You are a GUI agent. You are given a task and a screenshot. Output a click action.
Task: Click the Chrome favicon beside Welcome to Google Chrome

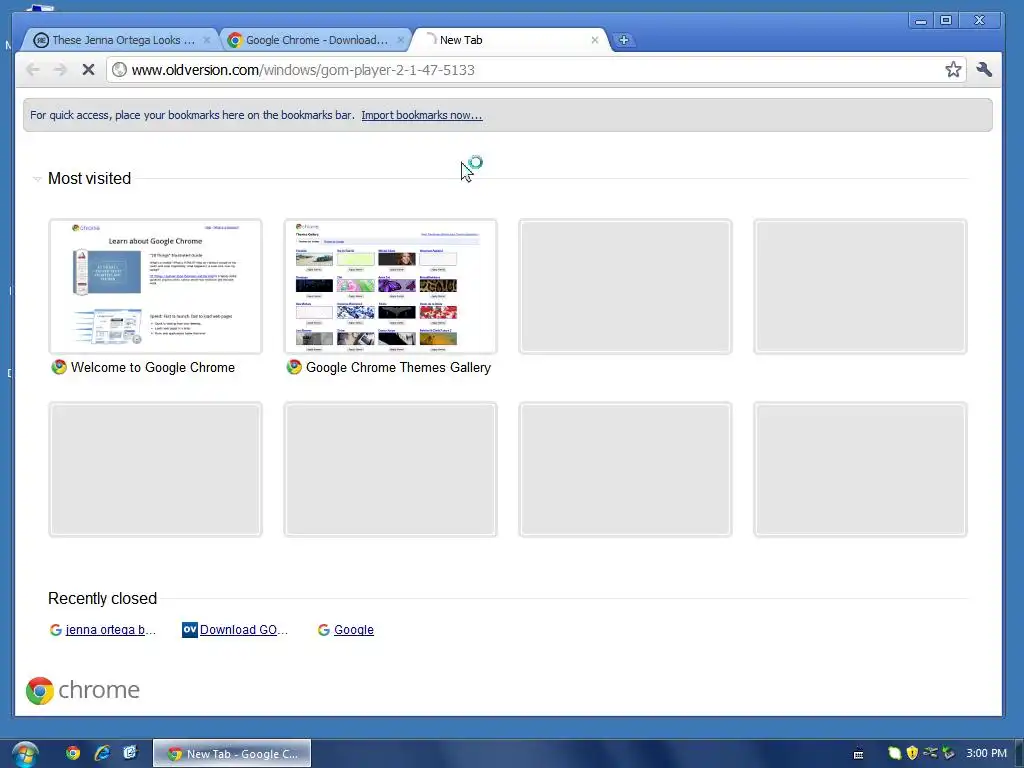(59, 367)
